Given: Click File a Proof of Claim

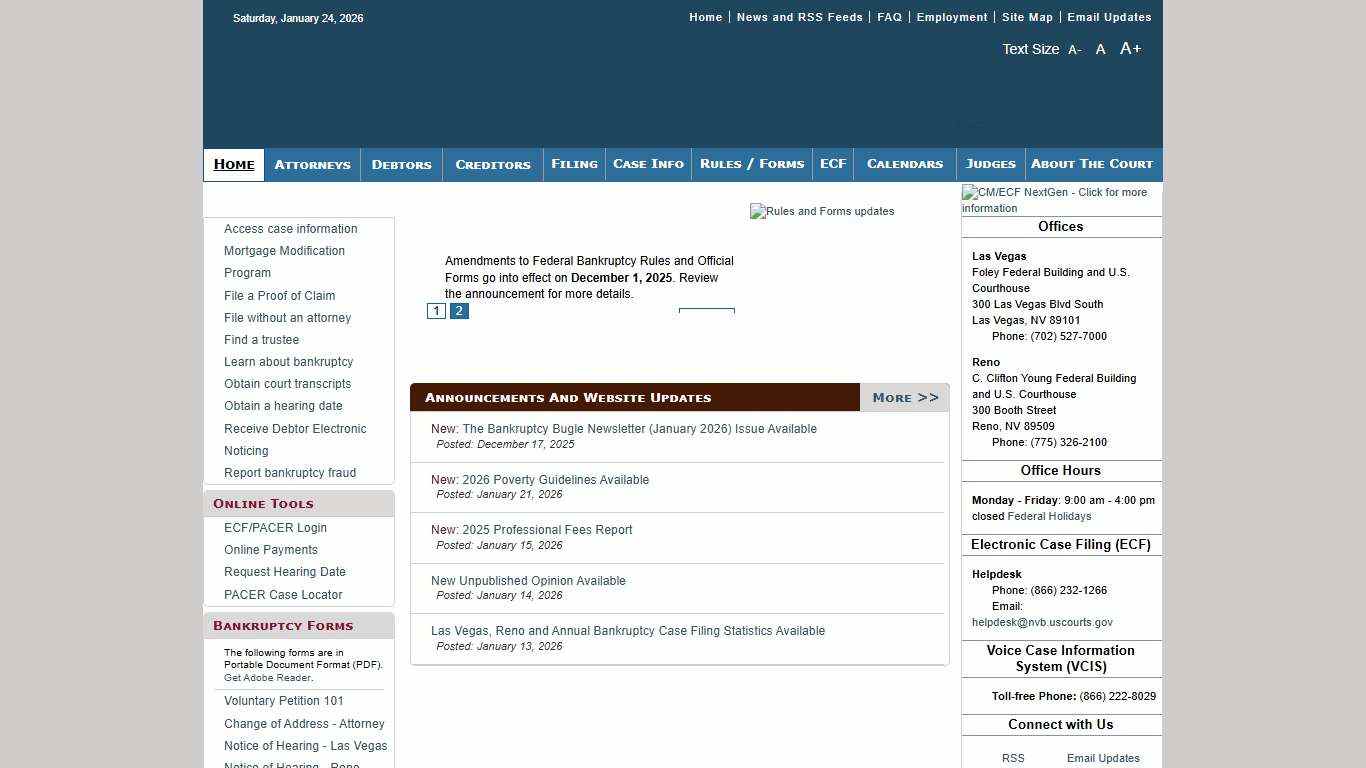Looking at the screenshot, I should 279,296.
